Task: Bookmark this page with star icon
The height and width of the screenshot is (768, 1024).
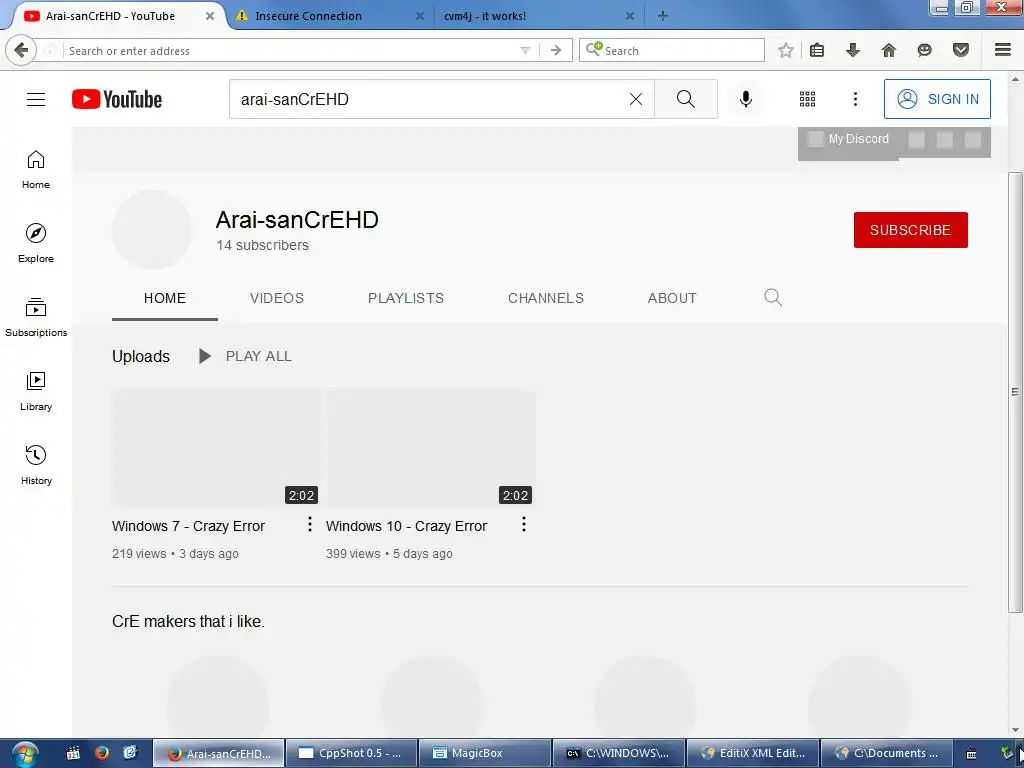Action: (x=786, y=50)
